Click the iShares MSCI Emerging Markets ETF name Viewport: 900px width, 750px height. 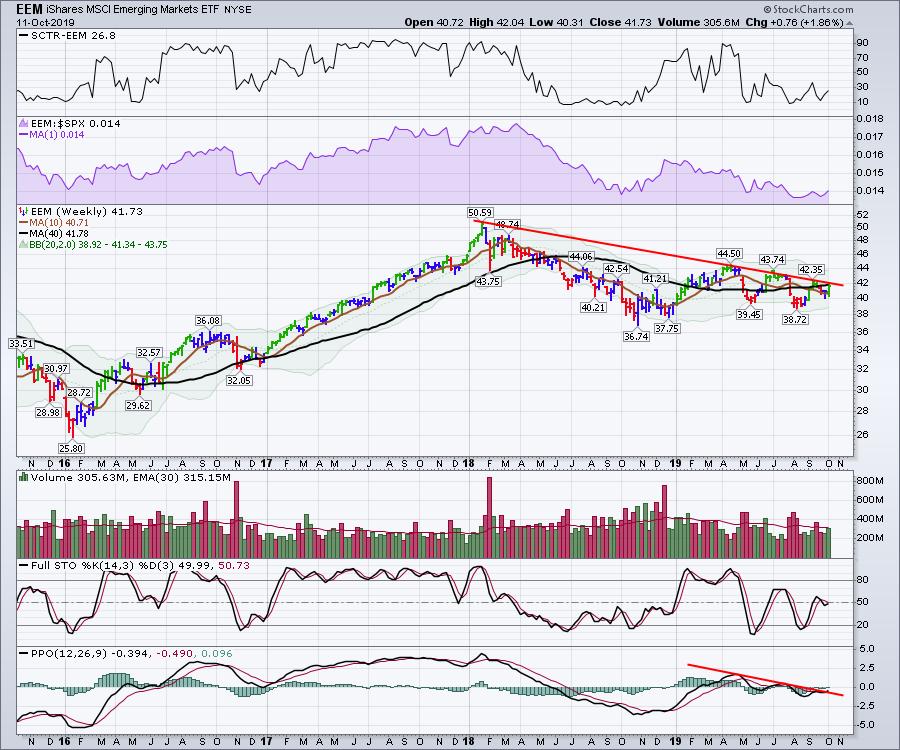[x=132, y=10]
